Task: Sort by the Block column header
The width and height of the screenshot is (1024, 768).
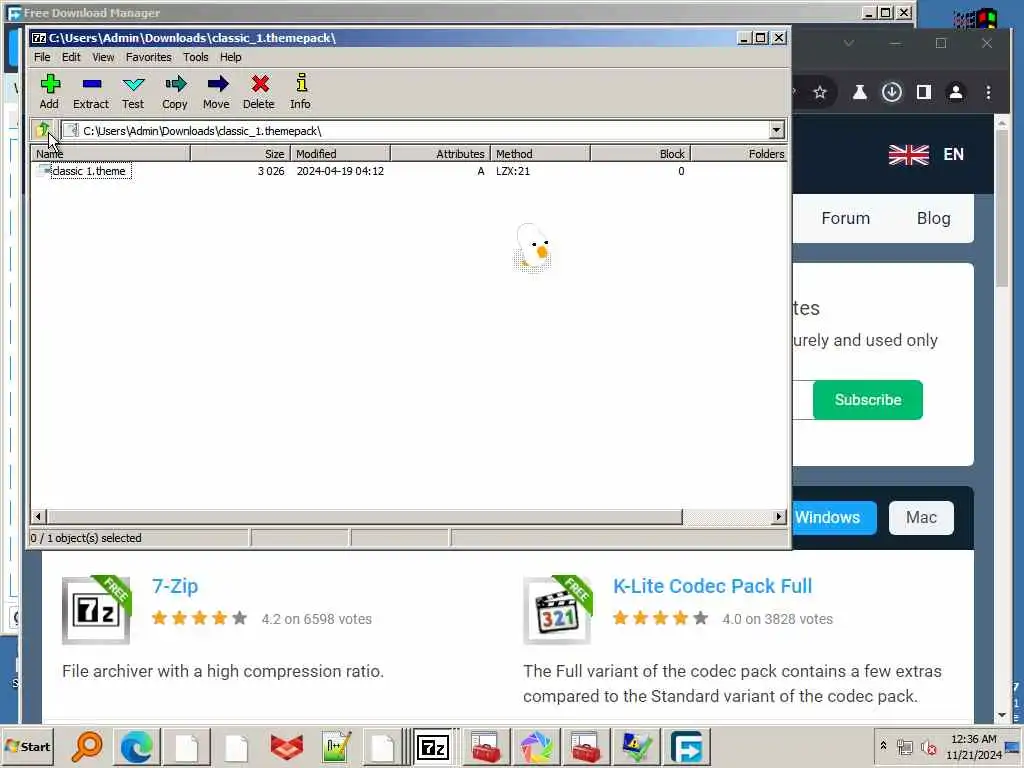Action: 641,153
